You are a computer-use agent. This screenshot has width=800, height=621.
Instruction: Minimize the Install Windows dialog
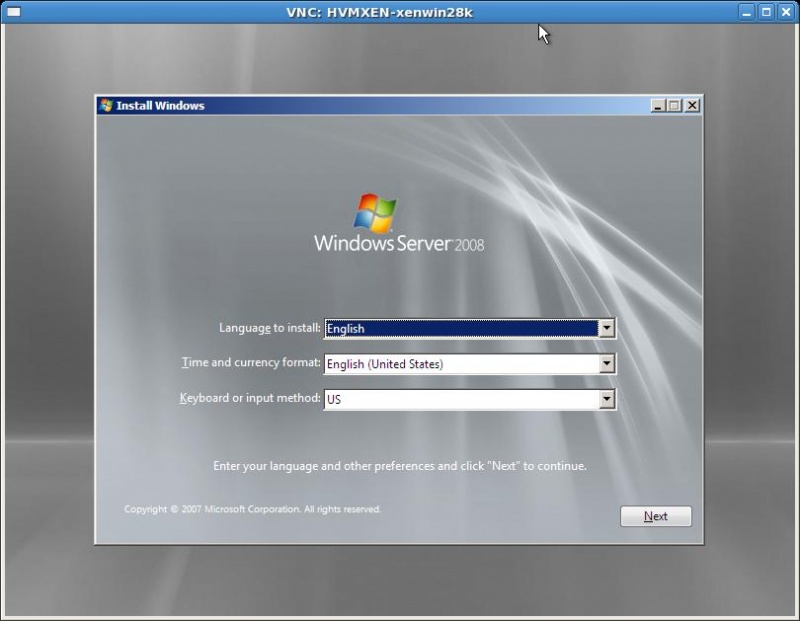(x=657, y=105)
